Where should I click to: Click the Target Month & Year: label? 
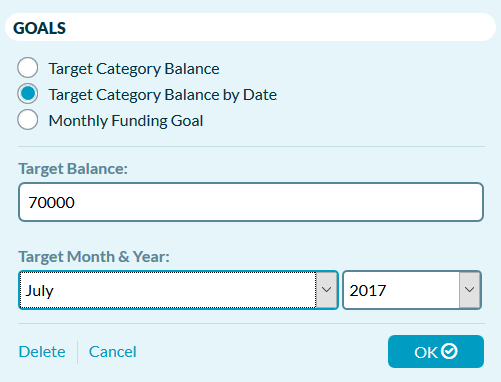[x=94, y=257]
